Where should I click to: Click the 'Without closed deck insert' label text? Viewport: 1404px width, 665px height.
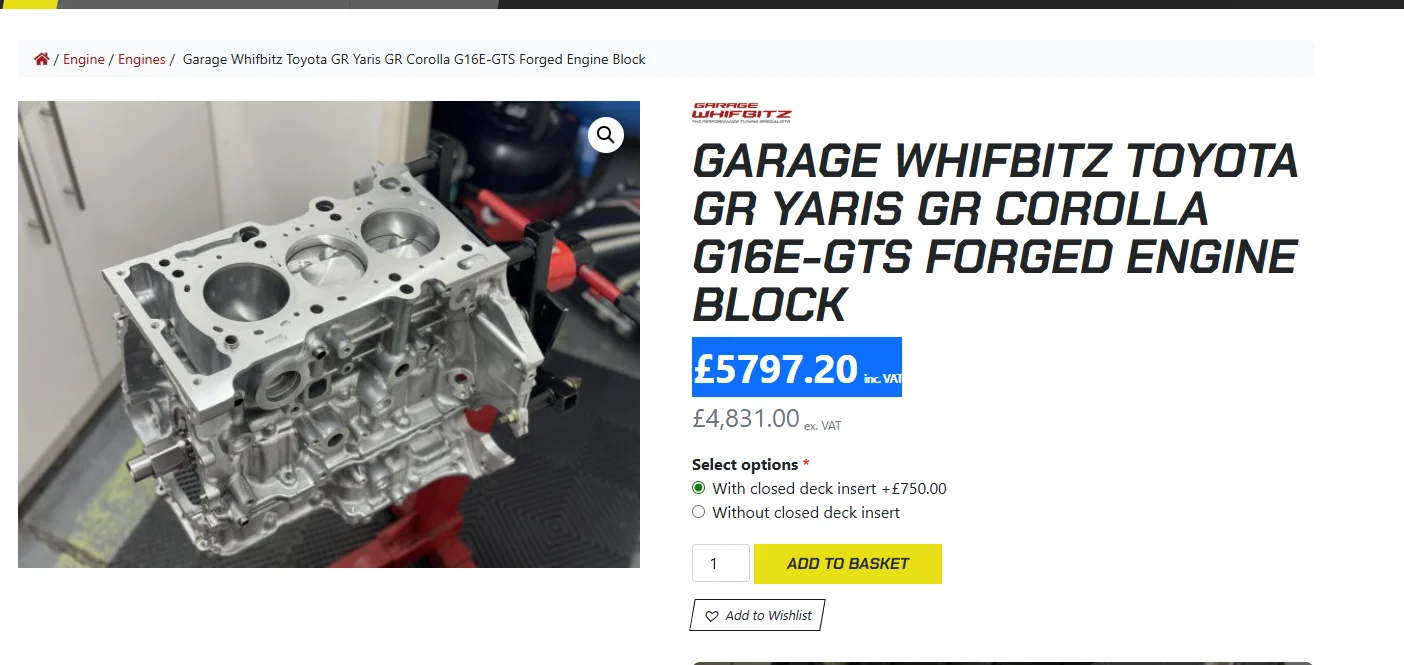[x=806, y=512]
